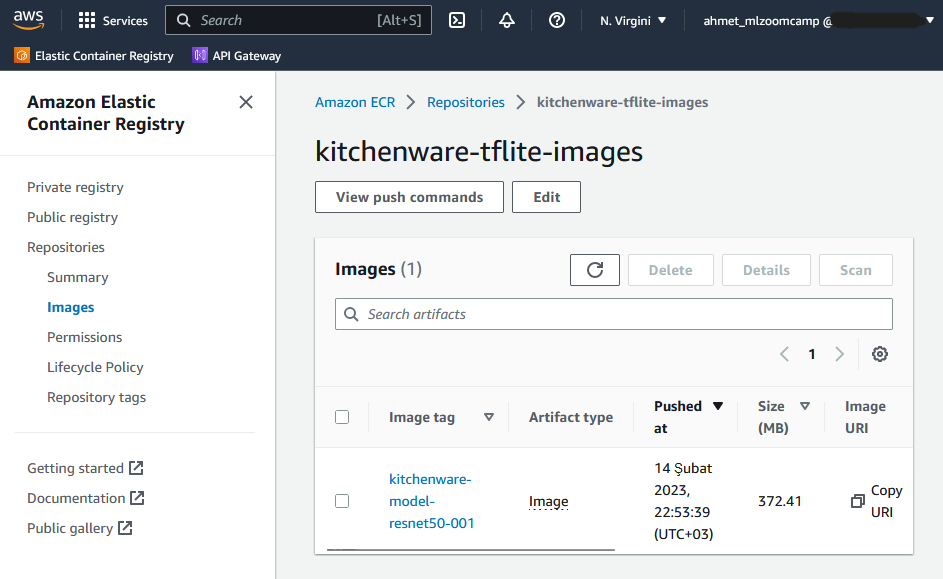The image size is (943, 579).
Task: Focus the Search artifacts field
Action: click(613, 314)
